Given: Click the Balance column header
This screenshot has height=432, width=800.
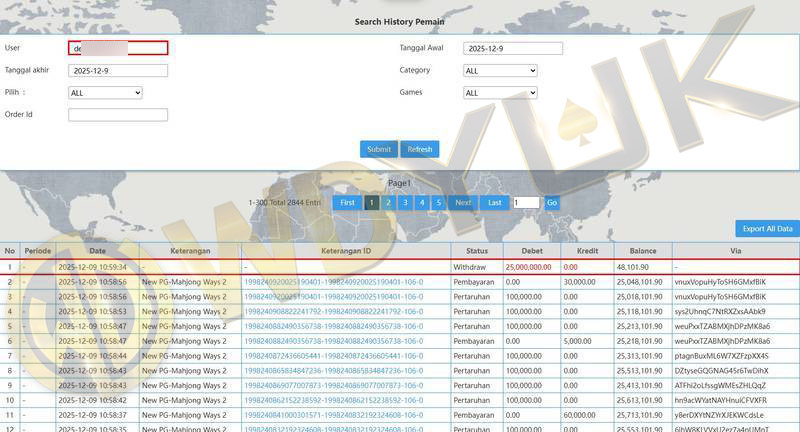Looking at the screenshot, I should (x=641, y=251).
